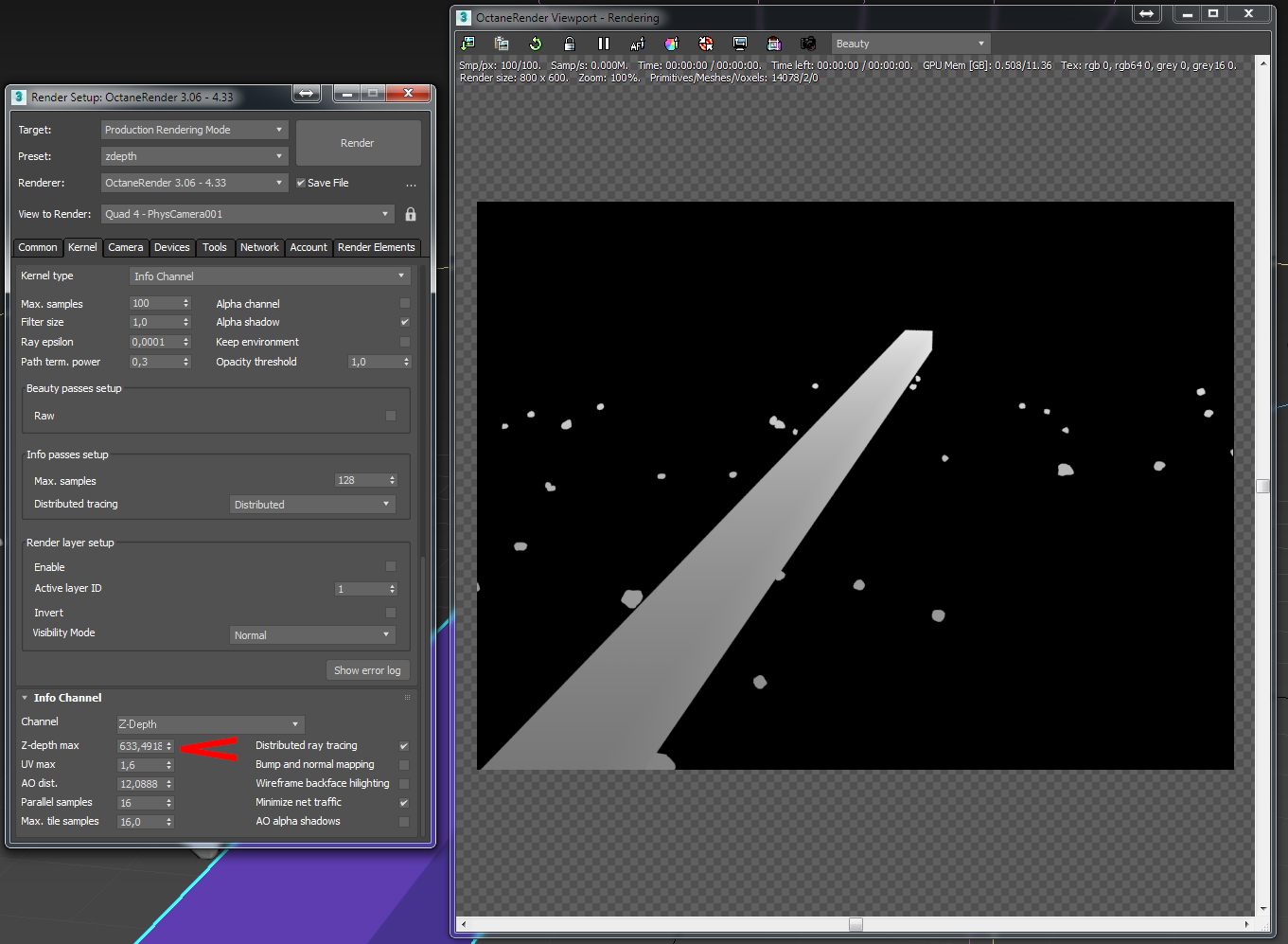Click the render region icon in viewport toolbar

click(774, 44)
